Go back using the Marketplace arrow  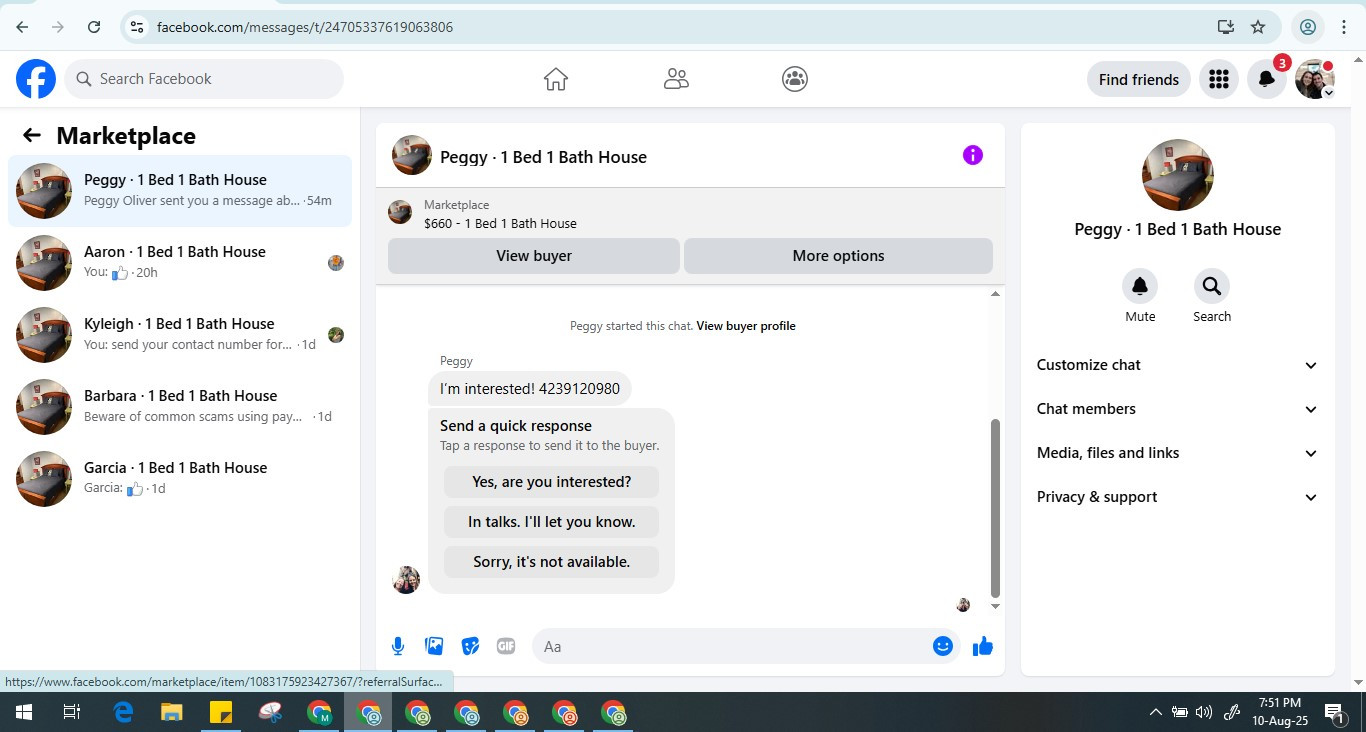pyautogui.click(x=32, y=136)
